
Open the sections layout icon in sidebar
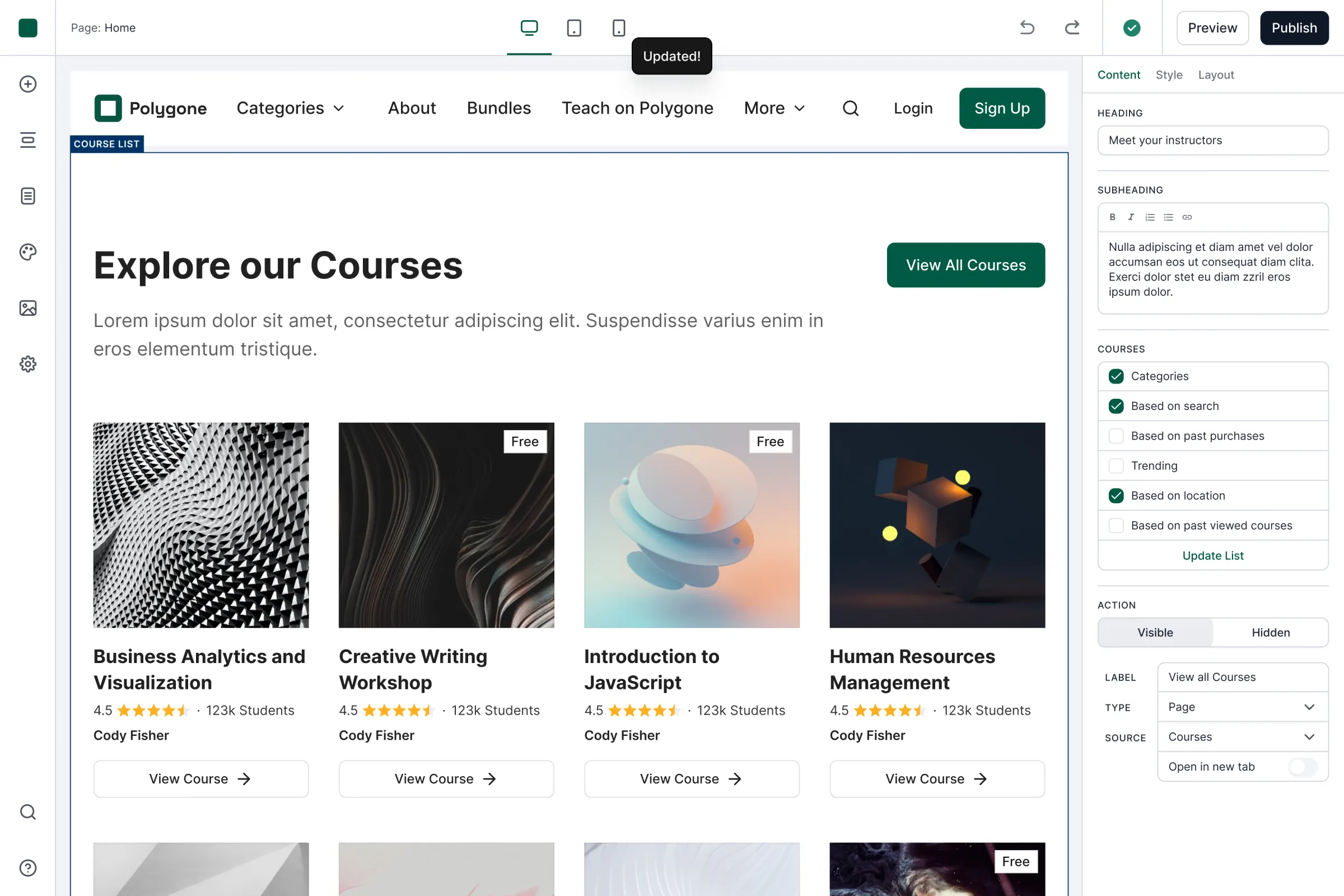pyautogui.click(x=27, y=140)
